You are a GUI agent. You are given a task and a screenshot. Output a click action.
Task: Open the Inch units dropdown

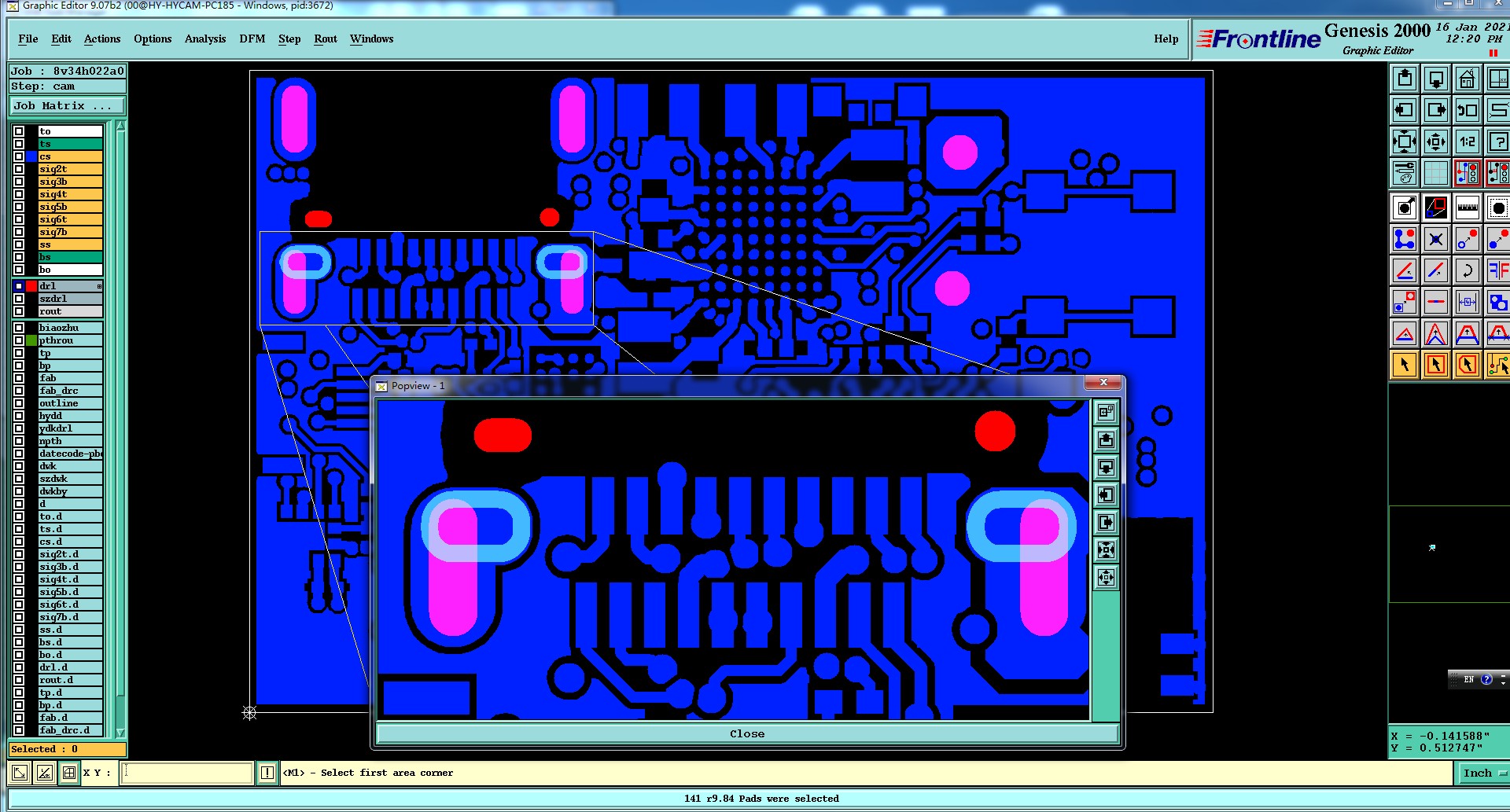point(1483,773)
